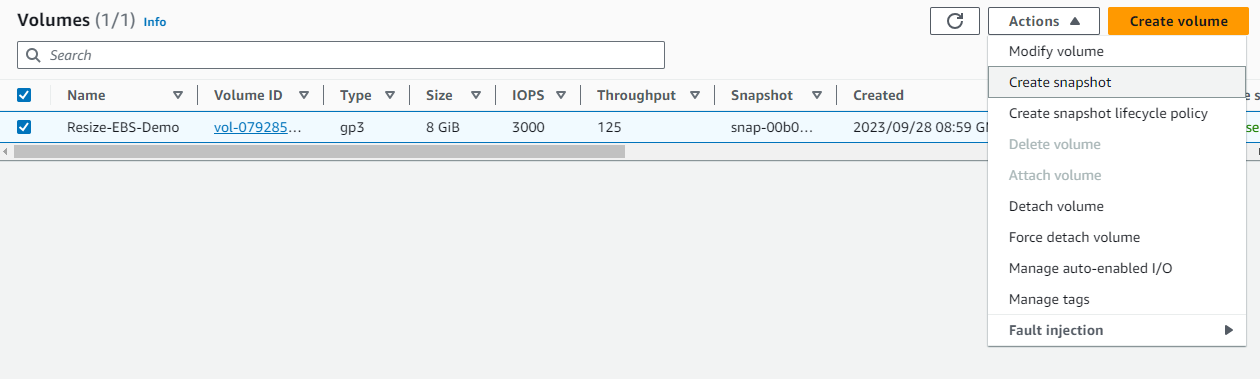Sort by Type column arrow
The height and width of the screenshot is (379, 1260).
click(391, 95)
